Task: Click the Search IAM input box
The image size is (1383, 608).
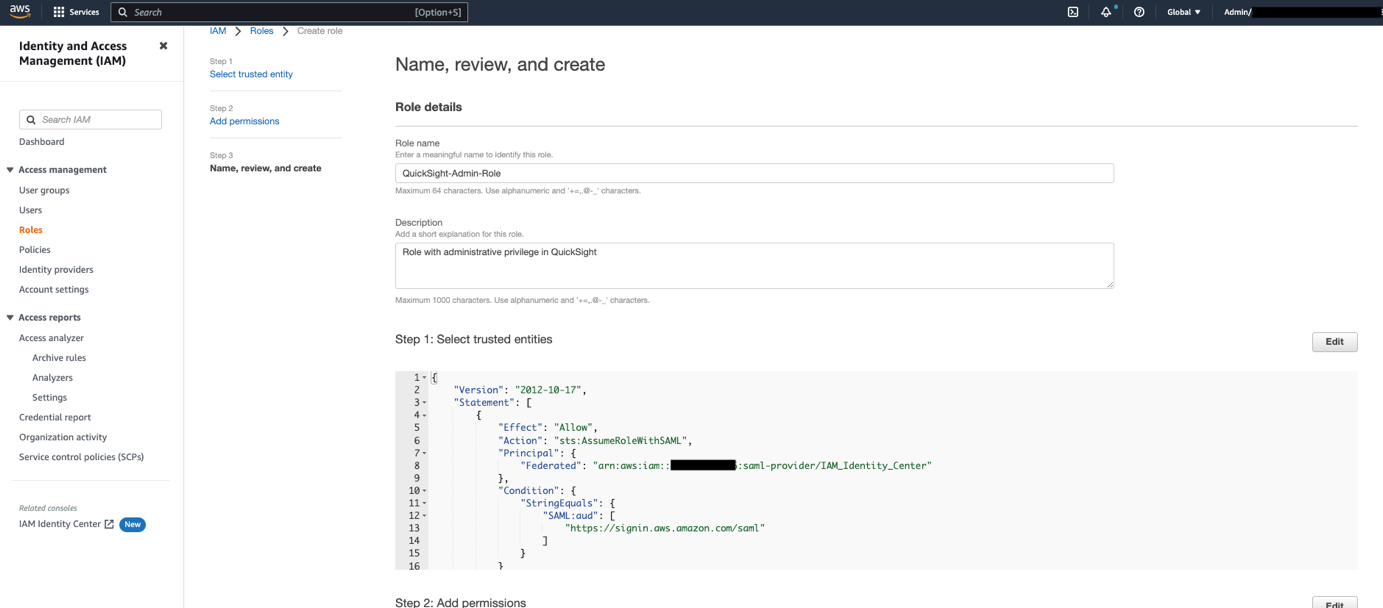Action: tap(90, 120)
